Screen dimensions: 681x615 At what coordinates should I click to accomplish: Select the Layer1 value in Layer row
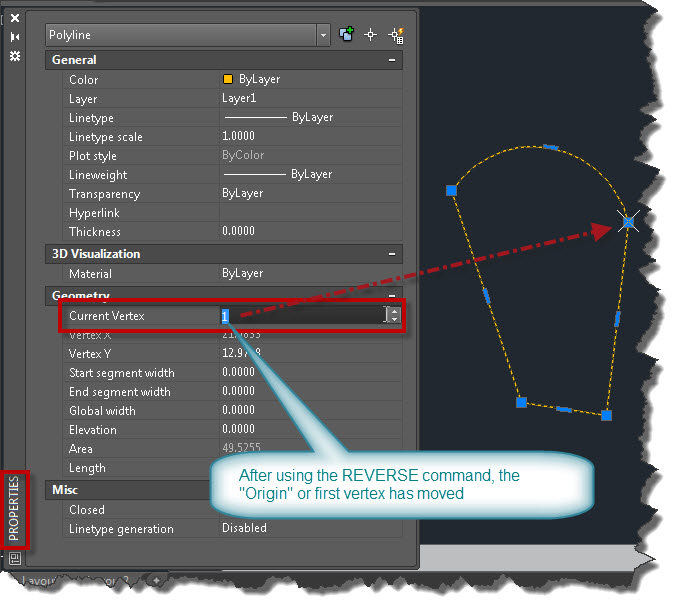point(240,99)
